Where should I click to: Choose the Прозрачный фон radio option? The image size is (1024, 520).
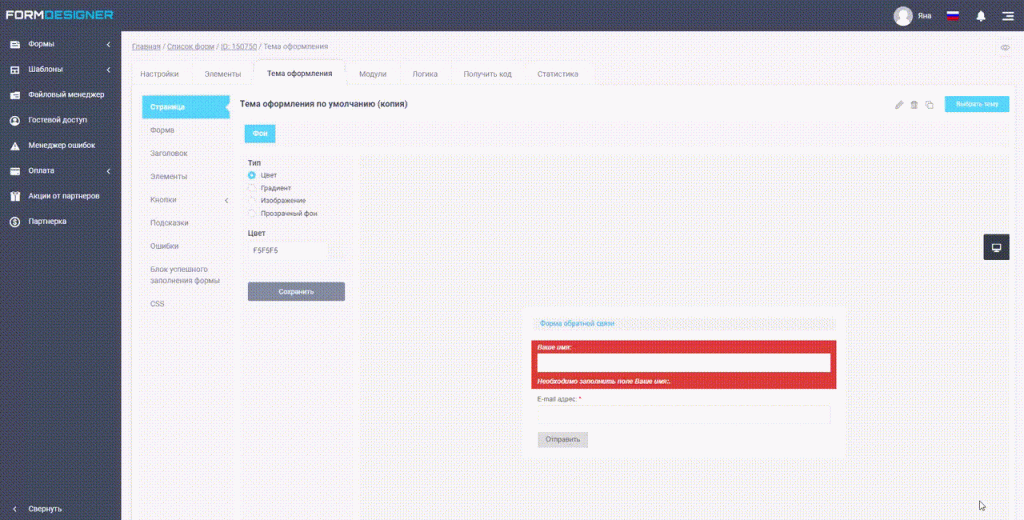pyautogui.click(x=251, y=214)
